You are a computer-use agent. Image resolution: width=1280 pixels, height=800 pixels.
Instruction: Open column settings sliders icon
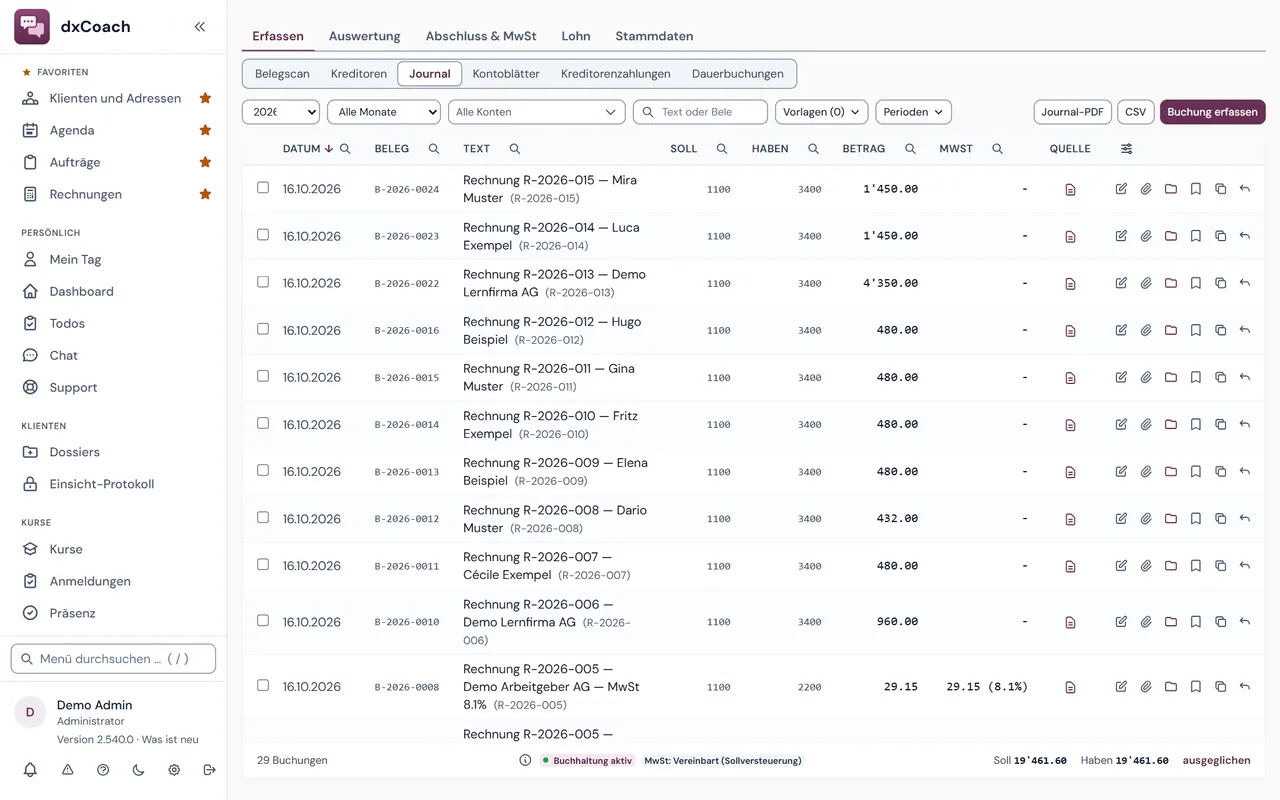coord(1127,149)
